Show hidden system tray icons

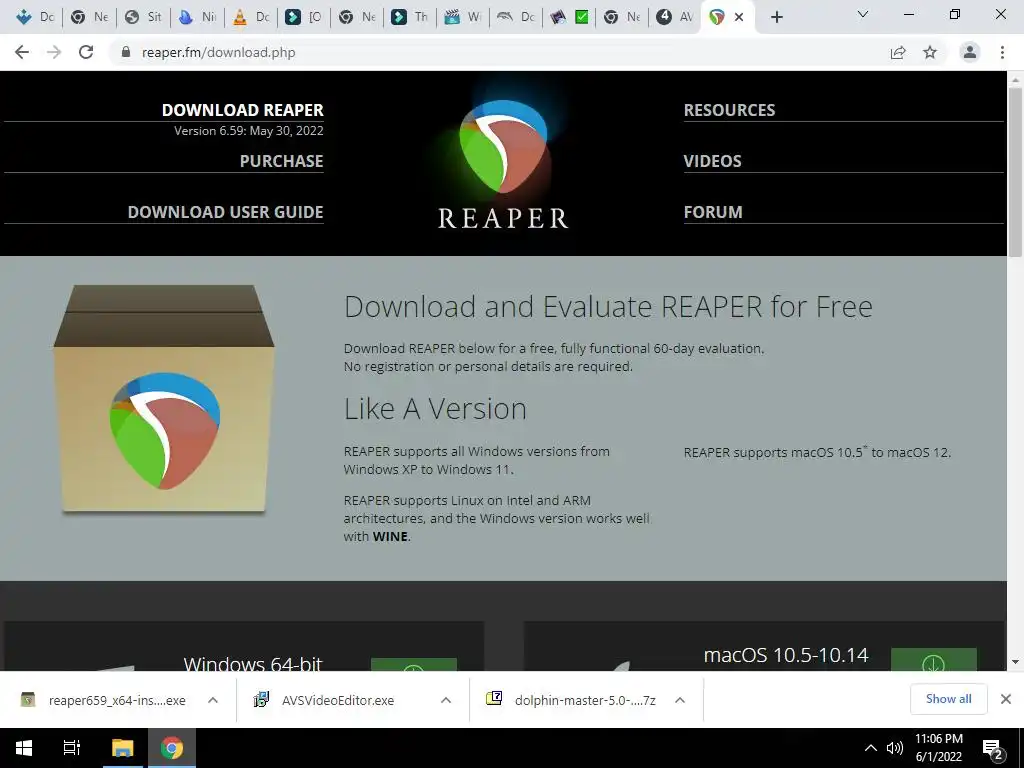coord(871,748)
